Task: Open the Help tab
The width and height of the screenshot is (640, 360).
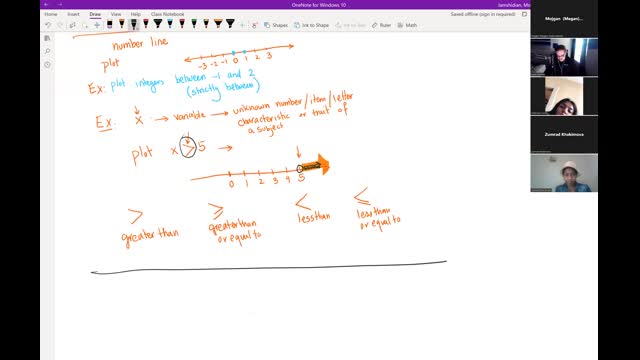Action: tap(136, 14)
